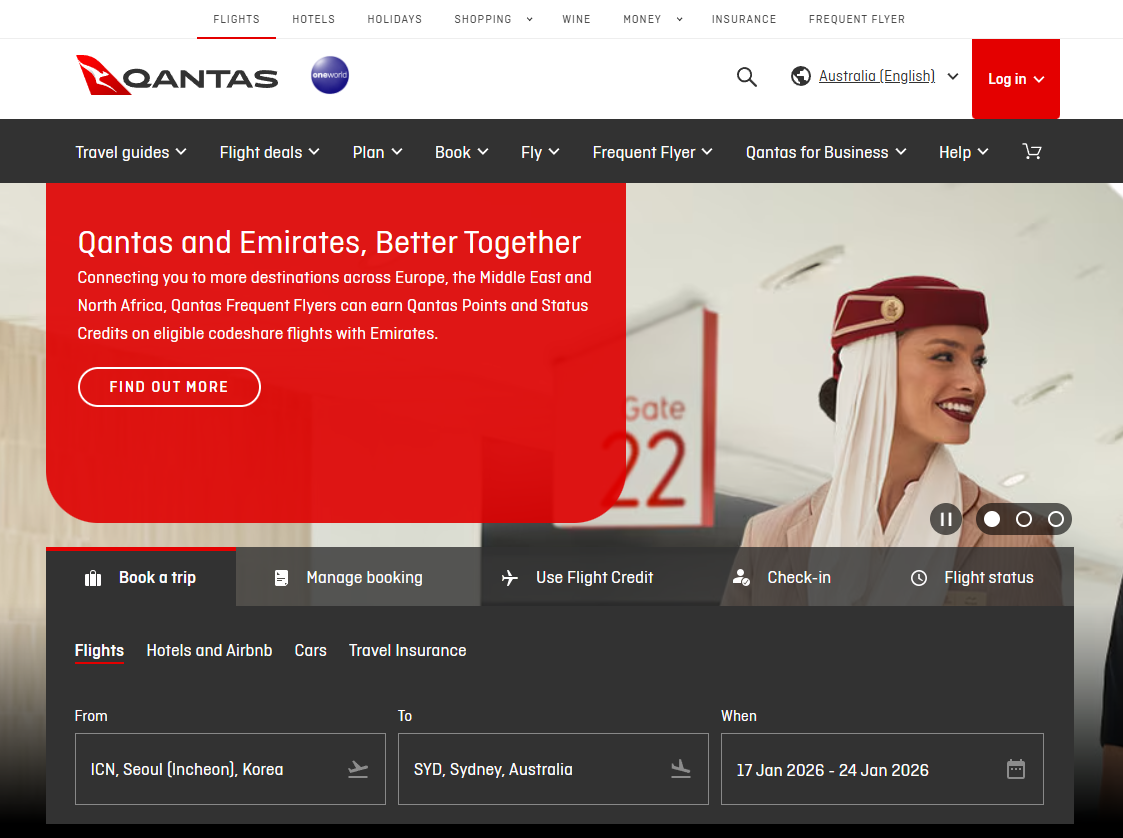This screenshot has width=1123, height=838.
Task: Go to INSURANCE in top bar
Action: coord(744,19)
